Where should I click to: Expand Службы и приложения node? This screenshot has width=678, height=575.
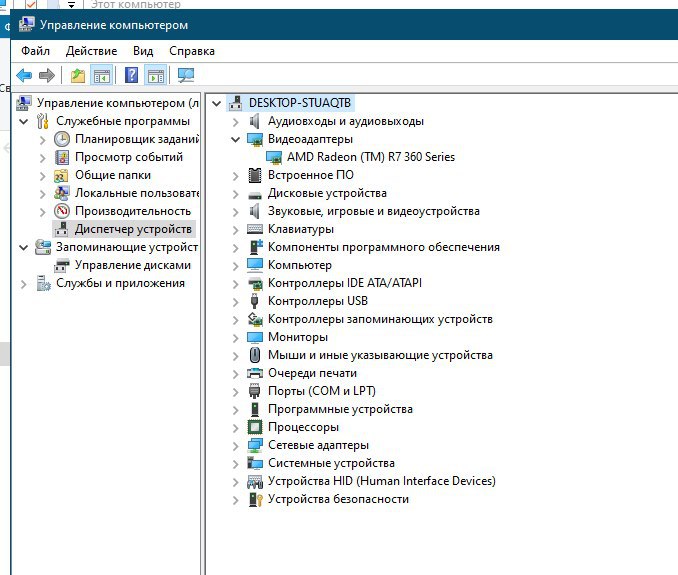(23, 284)
